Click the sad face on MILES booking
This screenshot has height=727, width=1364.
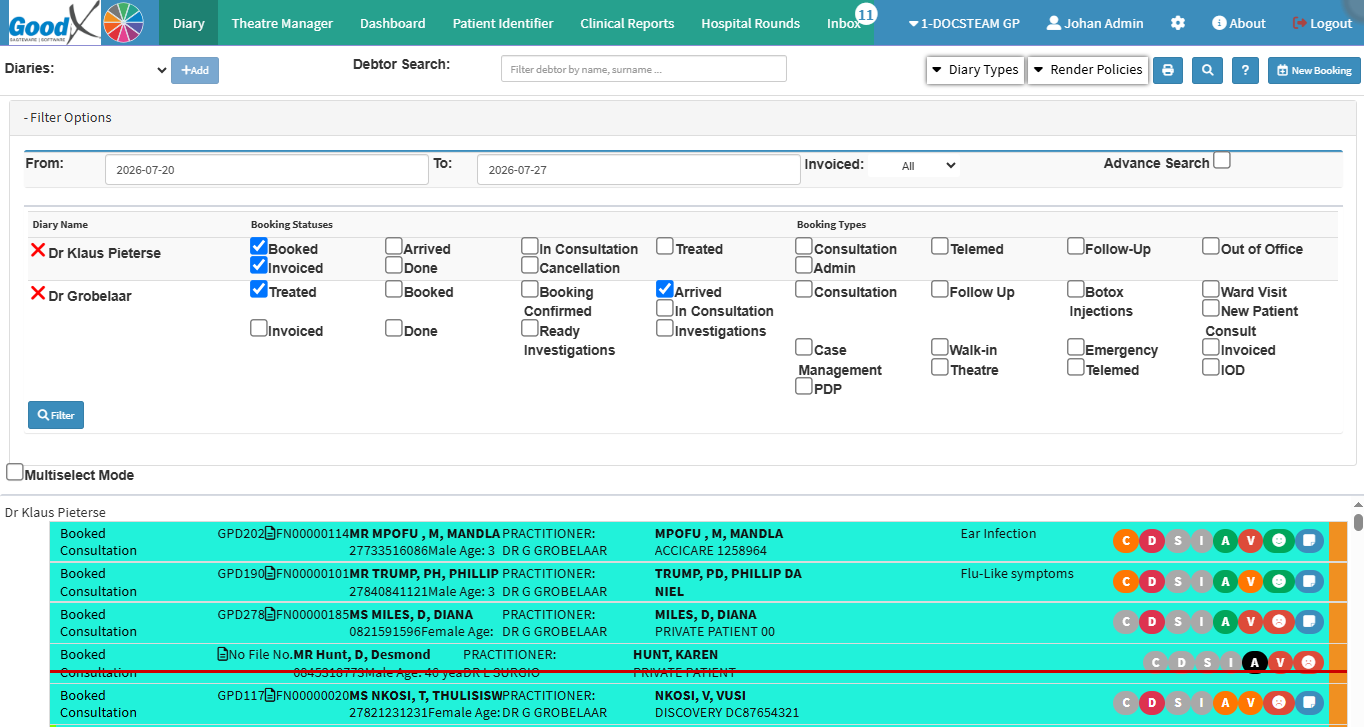click(x=1277, y=622)
